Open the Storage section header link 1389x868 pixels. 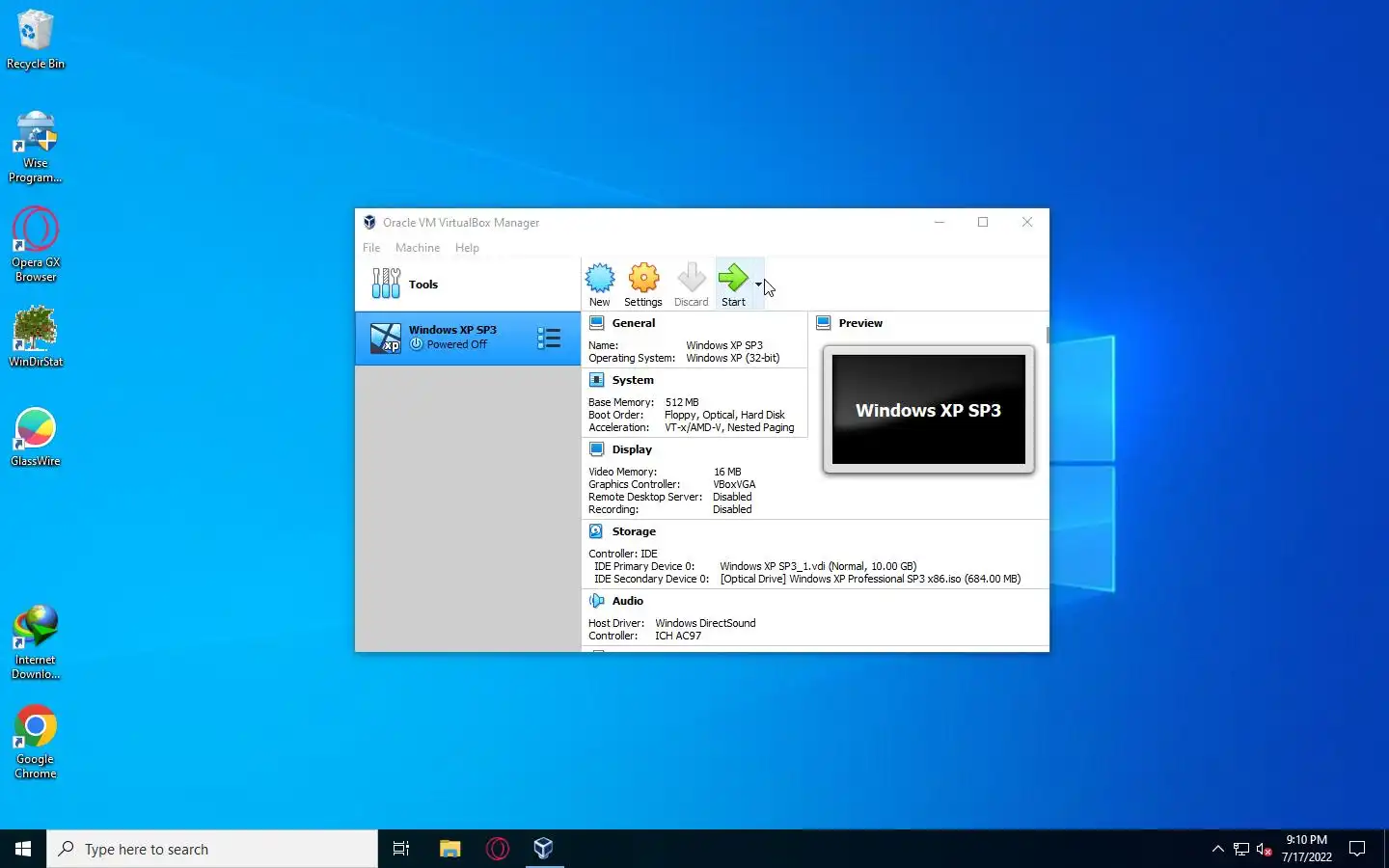[x=634, y=531]
